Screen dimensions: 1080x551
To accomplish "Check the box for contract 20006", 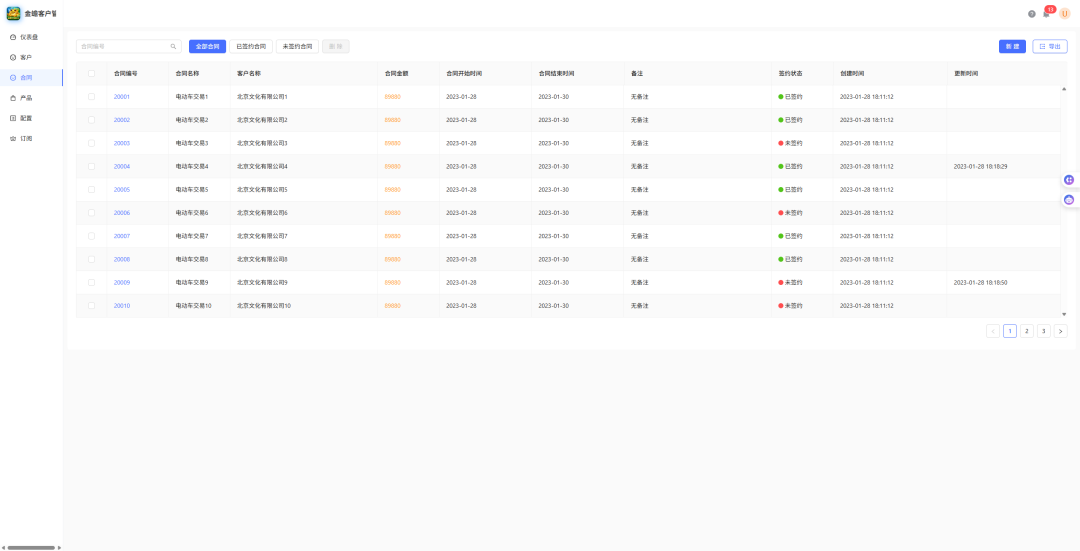I will point(92,213).
